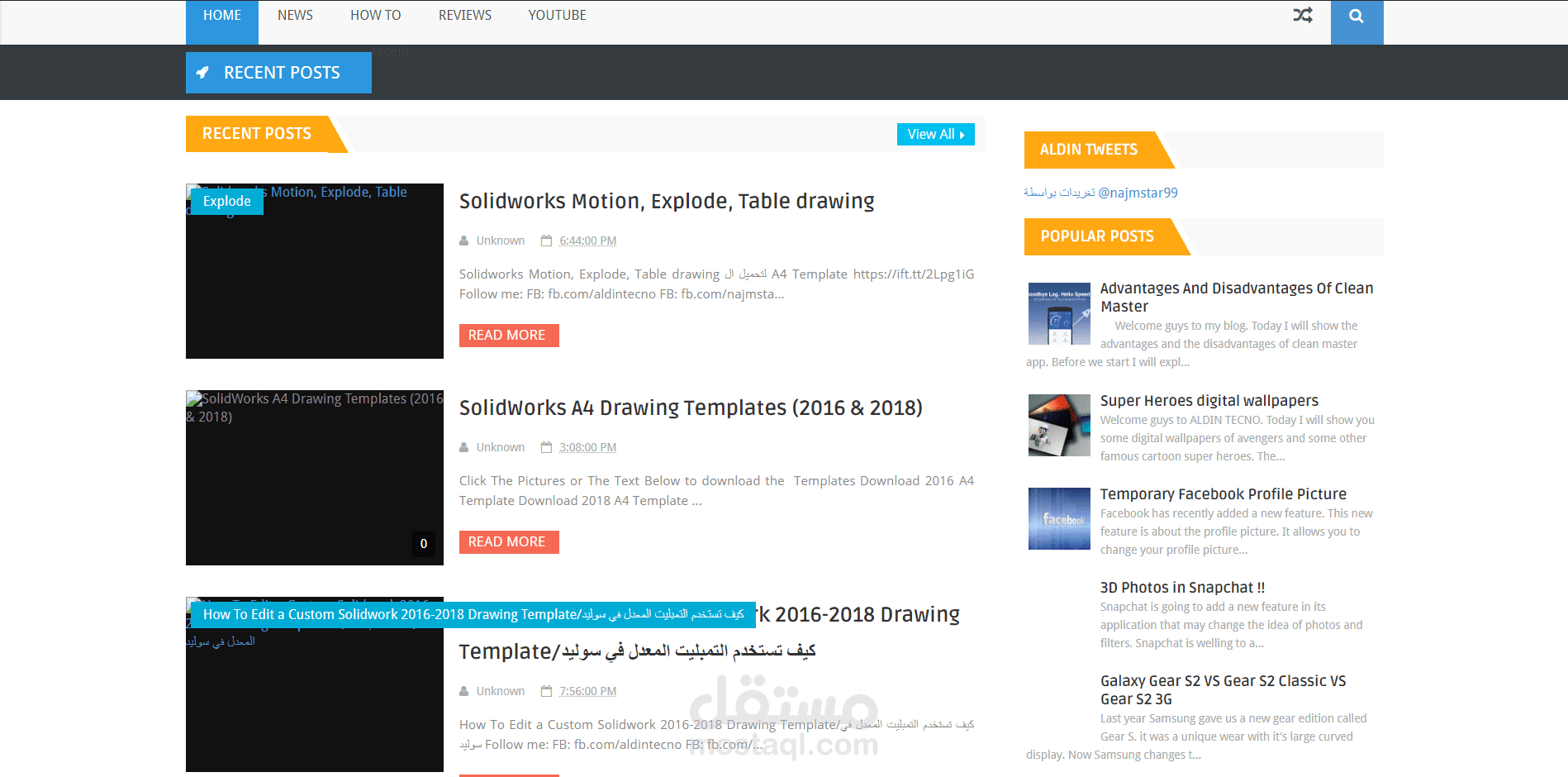Click the long Custom Solidwork Drawing Template tag

tap(473, 615)
